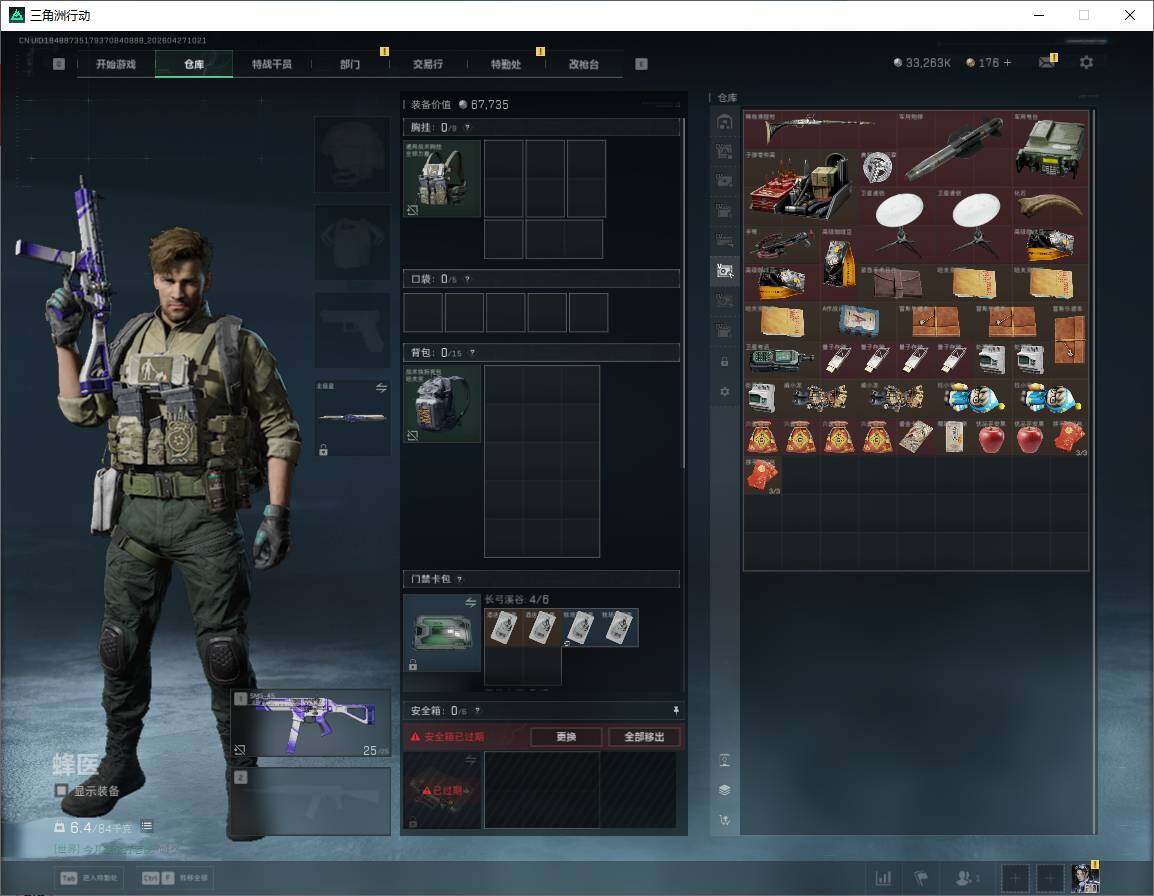
Task: Click the 33,263K currency balance
Action: click(922, 63)
